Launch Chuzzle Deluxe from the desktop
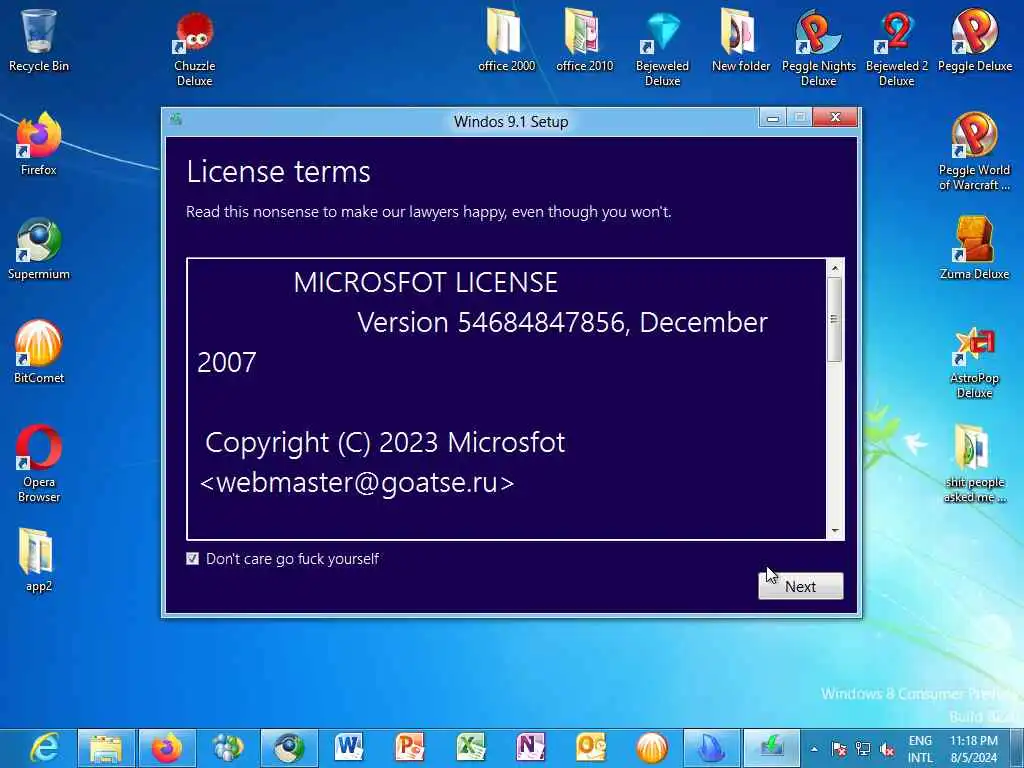The width and height of the screenshot is (1024, 768). [195, 47]
